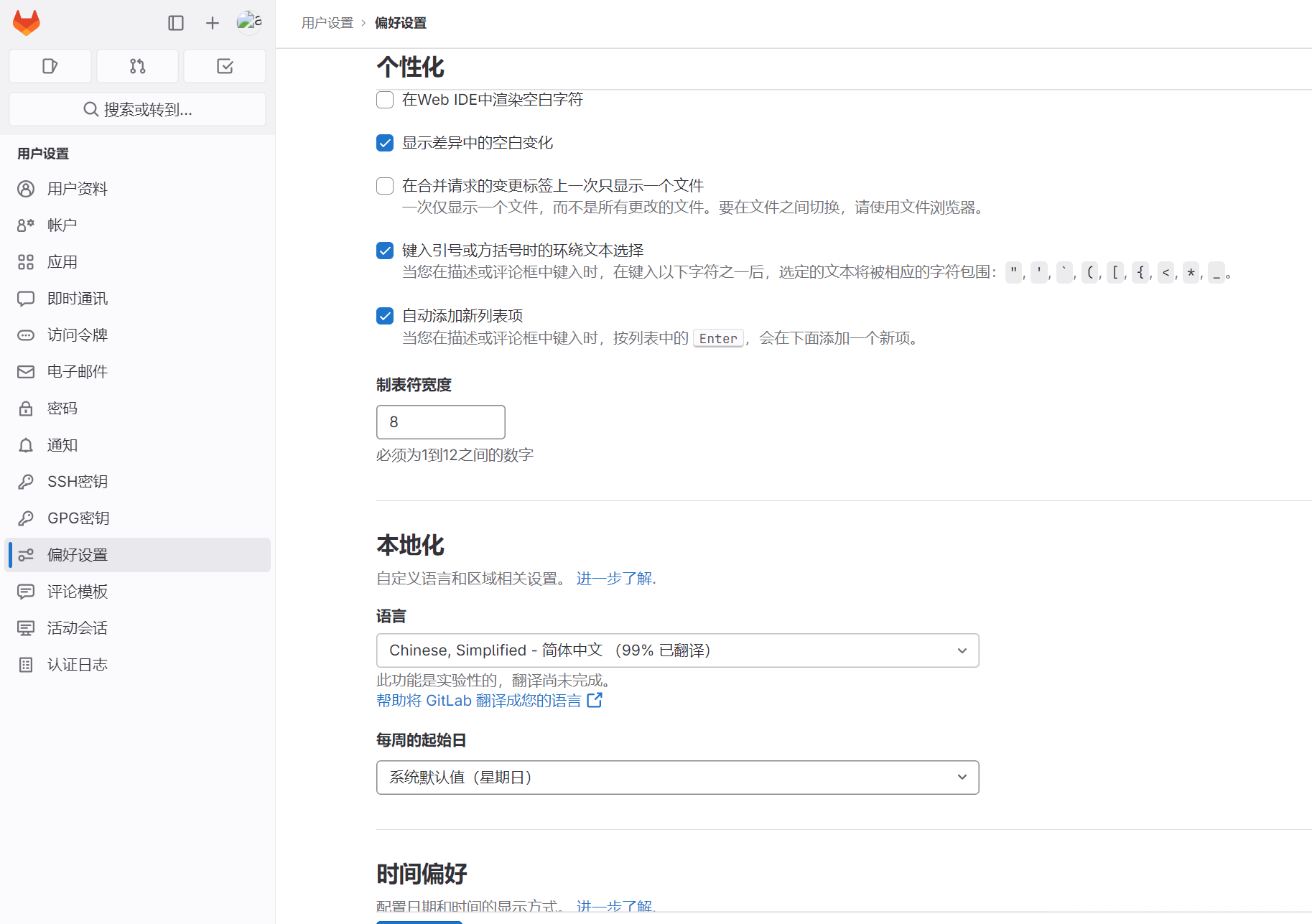Open 应用 settings label
The width and height of the screenshot is (1312, 924).
(x=62, y=262)
